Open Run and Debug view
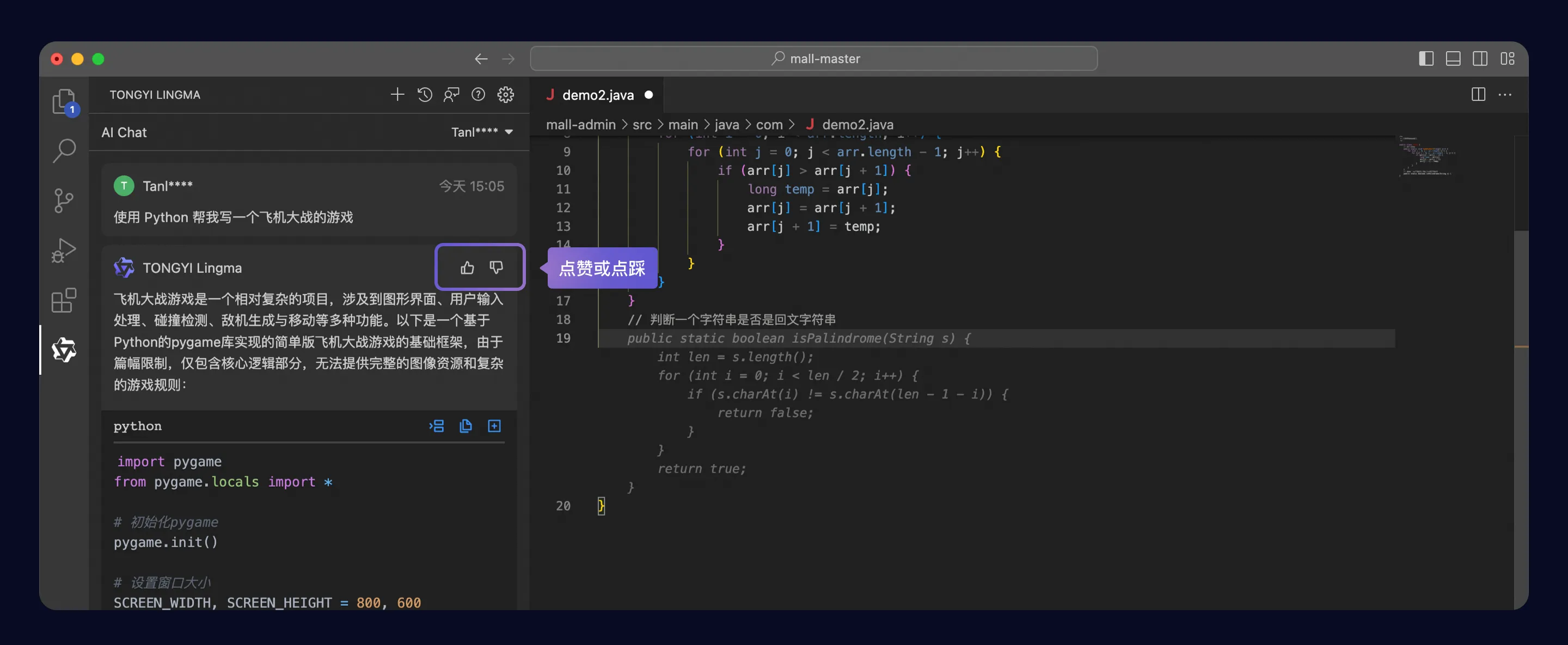 (63, 251)
